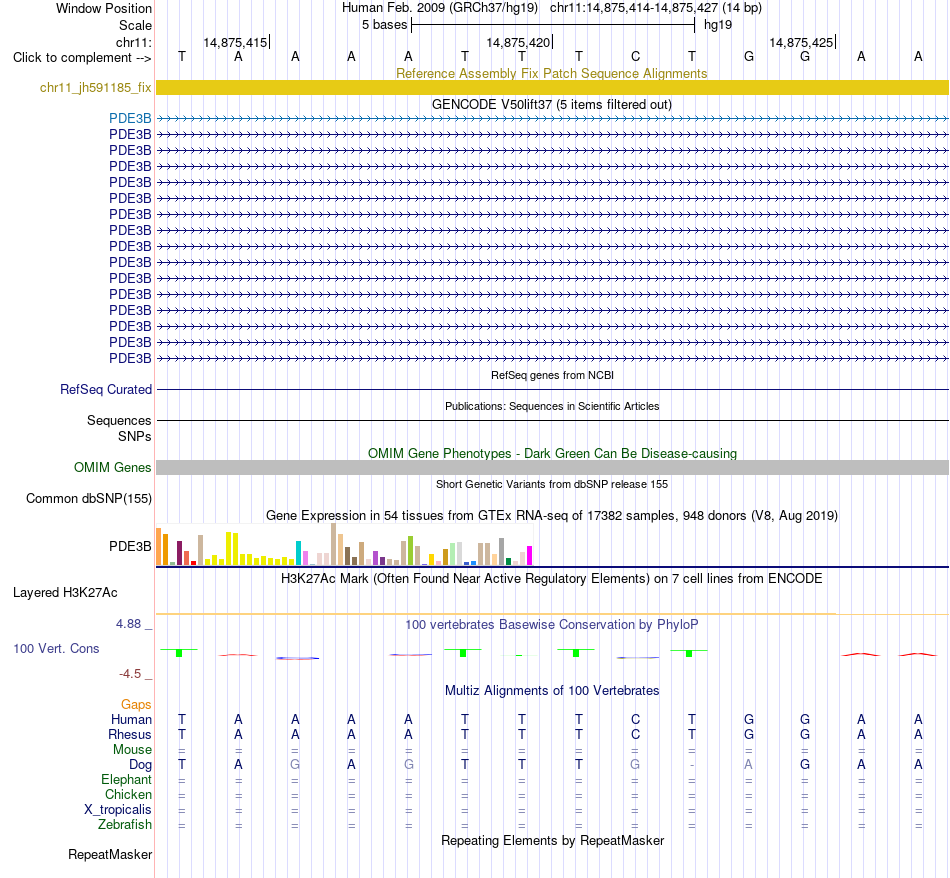
Task: Click the RefSeq Curated track label
Action: [106, 390]
